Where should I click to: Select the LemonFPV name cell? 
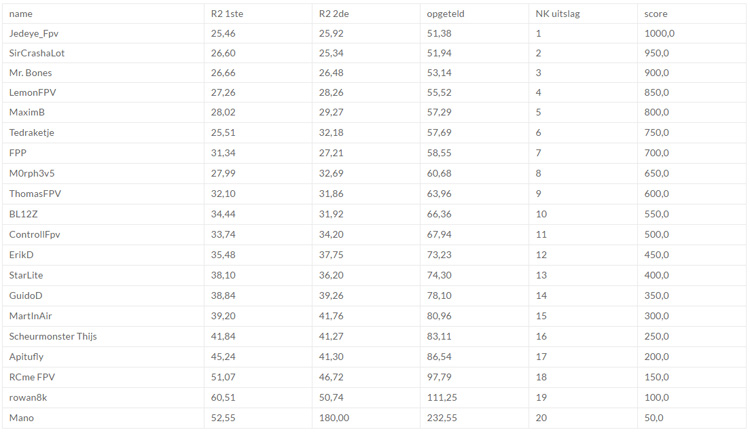coord(33,93)
